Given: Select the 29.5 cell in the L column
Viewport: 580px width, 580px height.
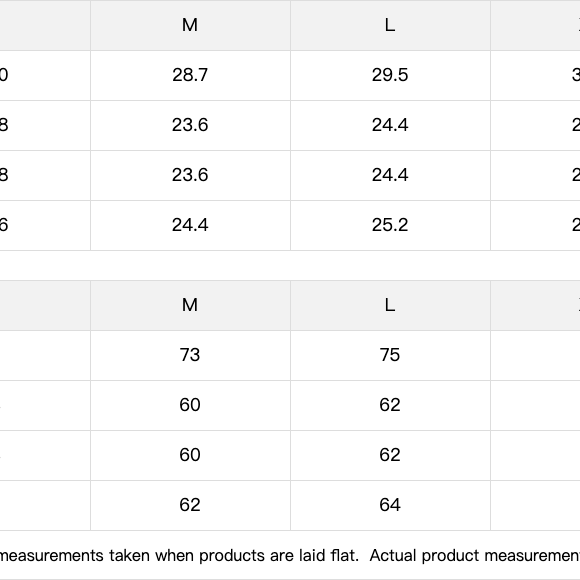Looking at the screenshot, I should click(x=390, y=75).
